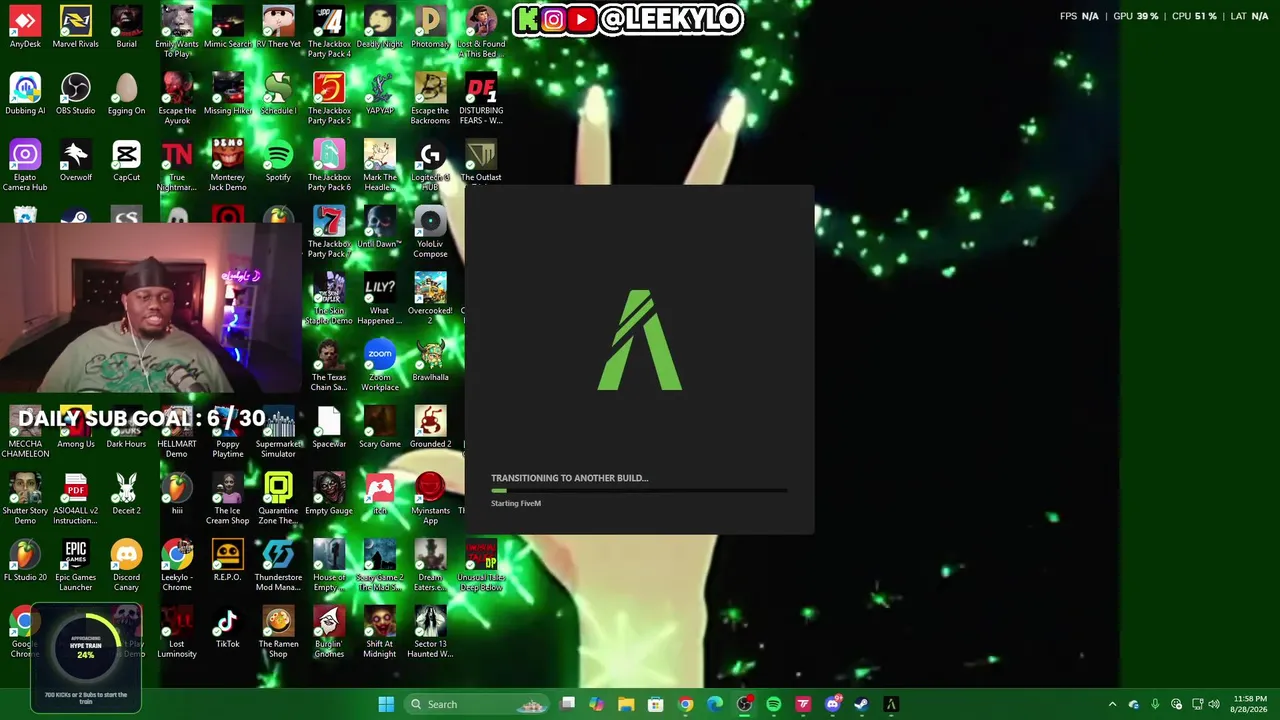Image resolution: width=1280 pixels, height=720 pixels.
Task: Select the Photomaly desktop icon
Action: [x=430, y=27]
